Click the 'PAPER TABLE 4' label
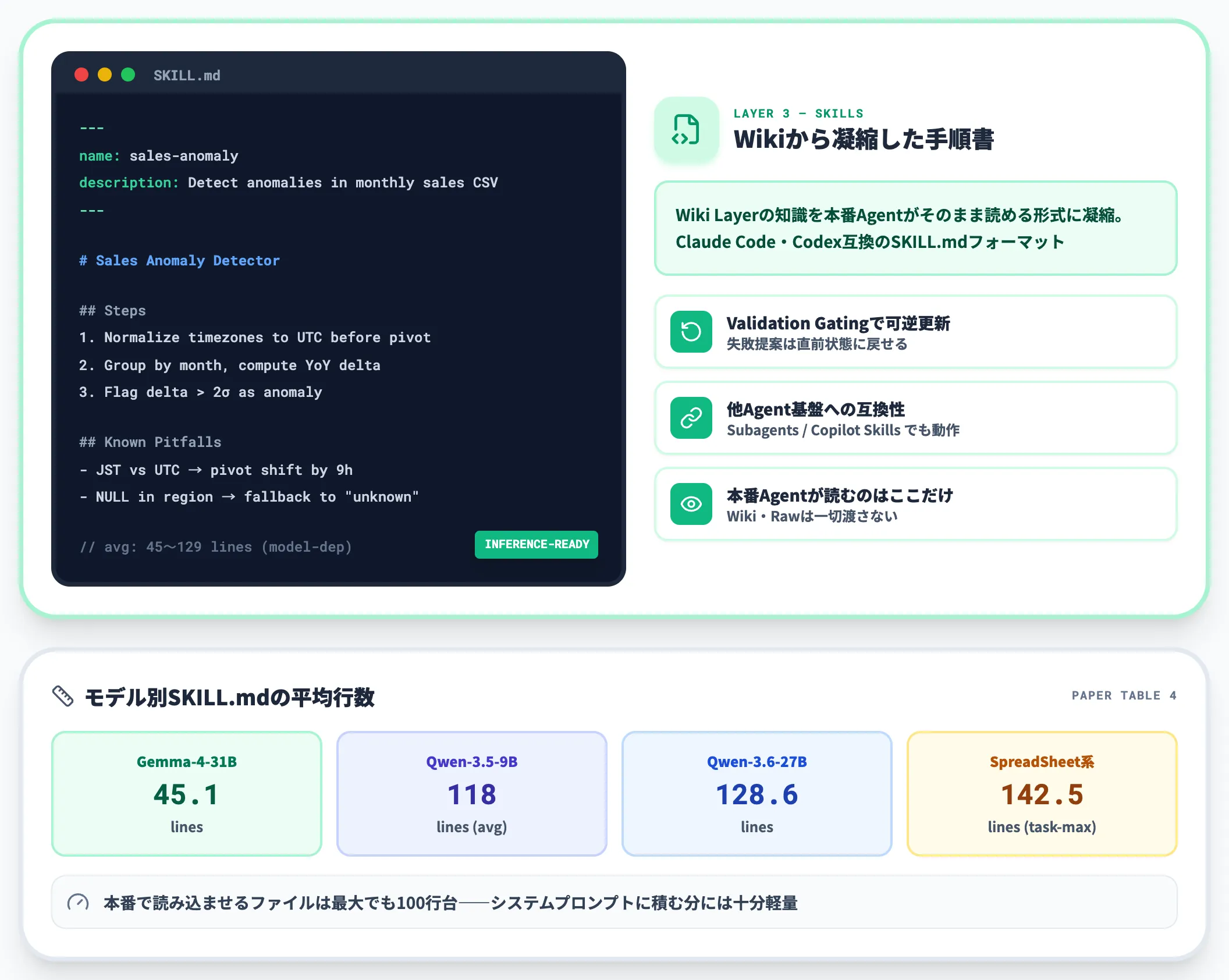 (x=1124, y=695)
